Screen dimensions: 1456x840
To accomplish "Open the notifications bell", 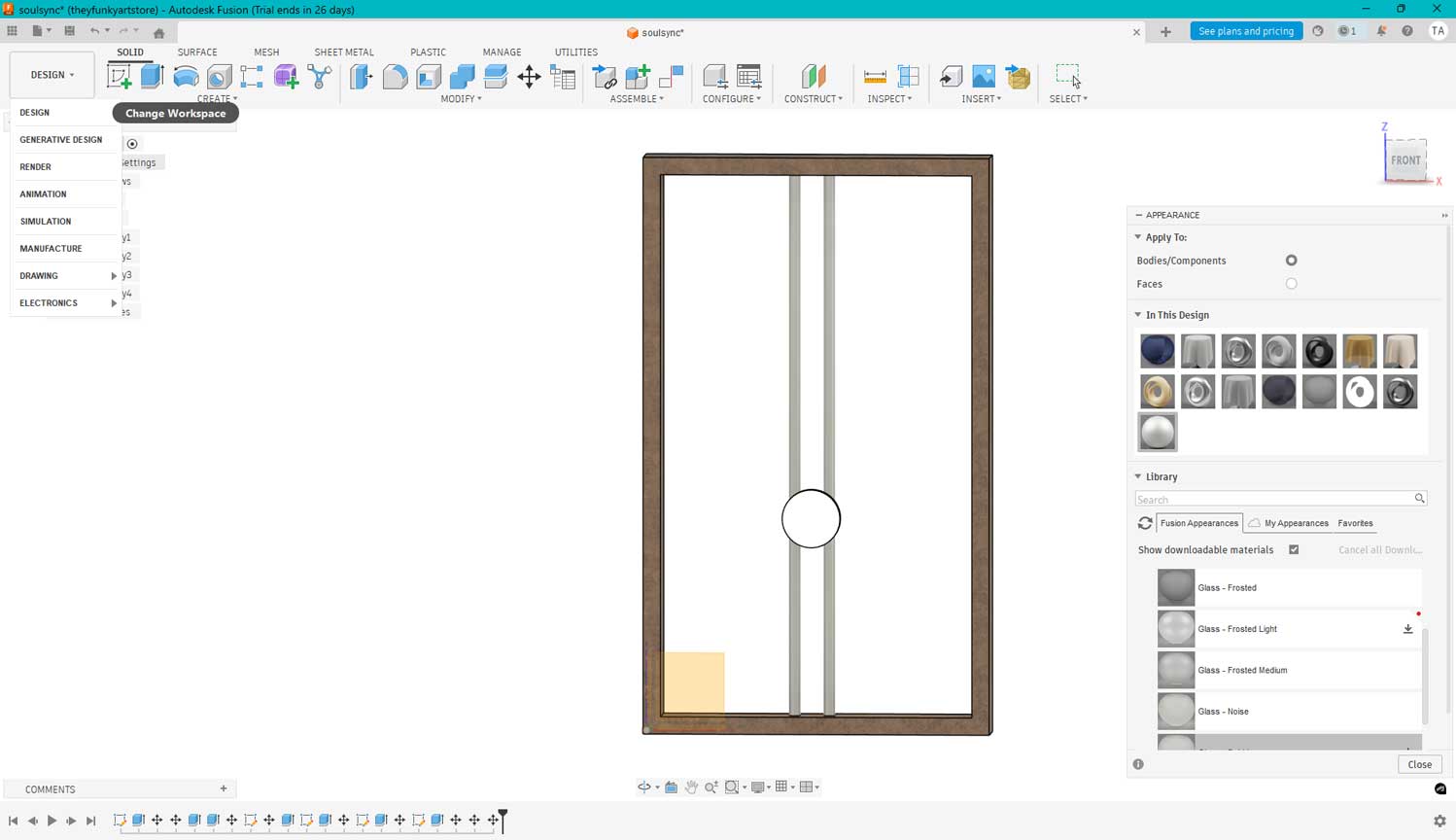I will [x=1381, y=31].
